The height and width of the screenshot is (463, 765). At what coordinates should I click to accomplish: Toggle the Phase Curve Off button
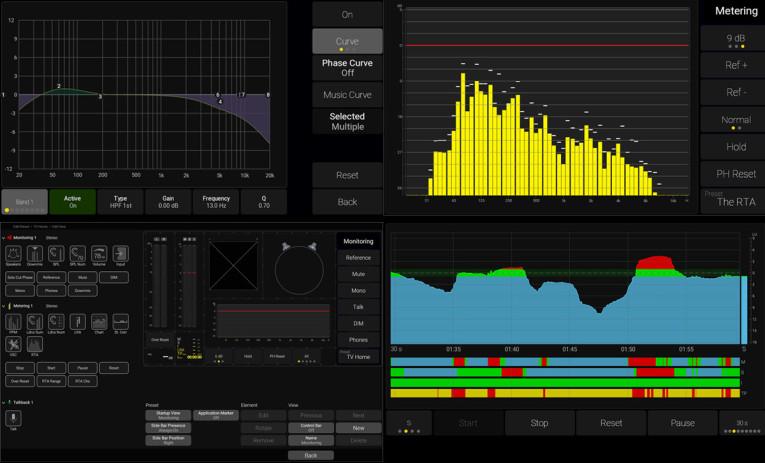[347, 67]
